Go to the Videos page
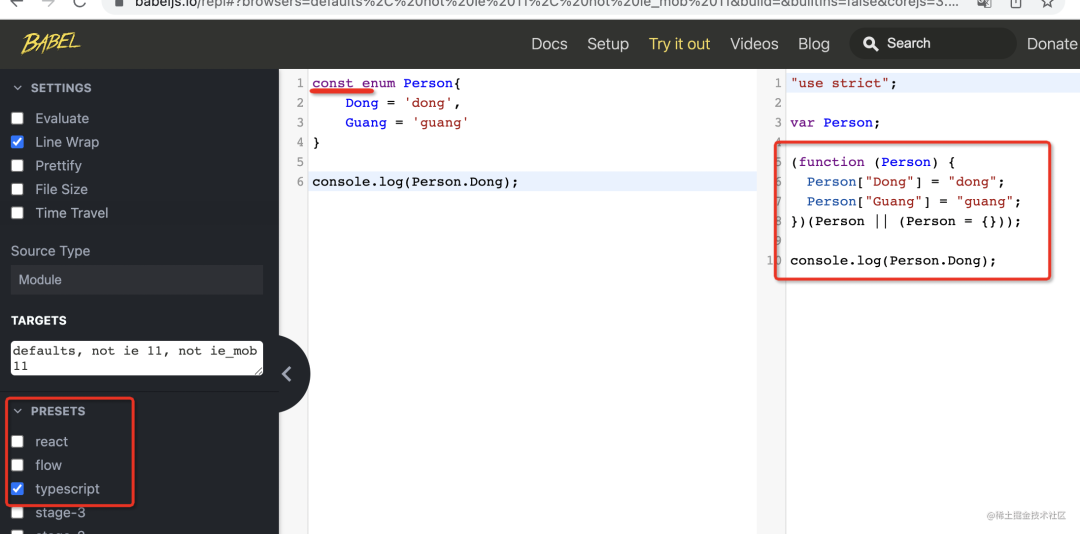The width and height of the screenshot is (1080, 534). 754,44
